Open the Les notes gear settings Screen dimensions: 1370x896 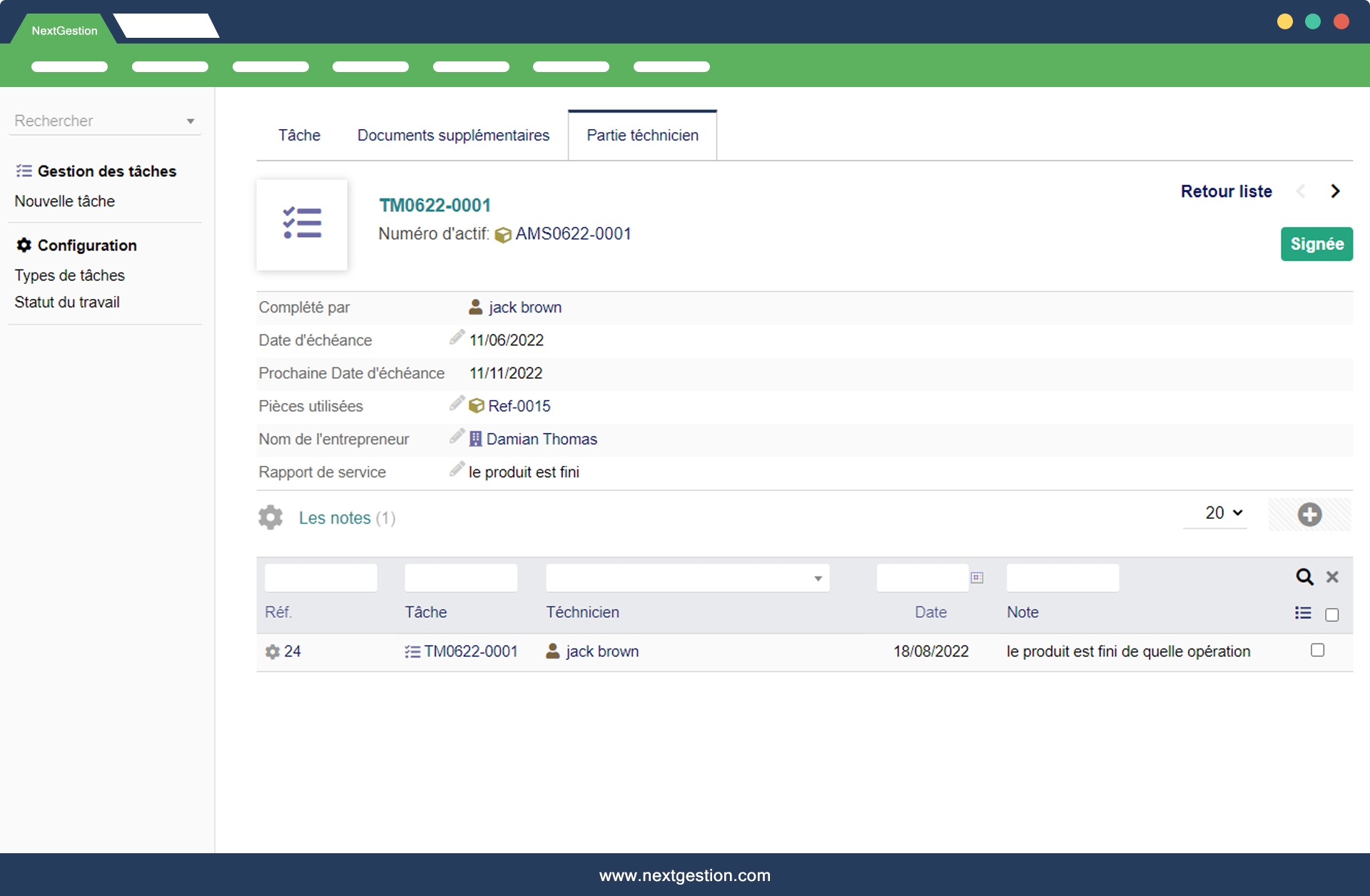coord(270,517)
